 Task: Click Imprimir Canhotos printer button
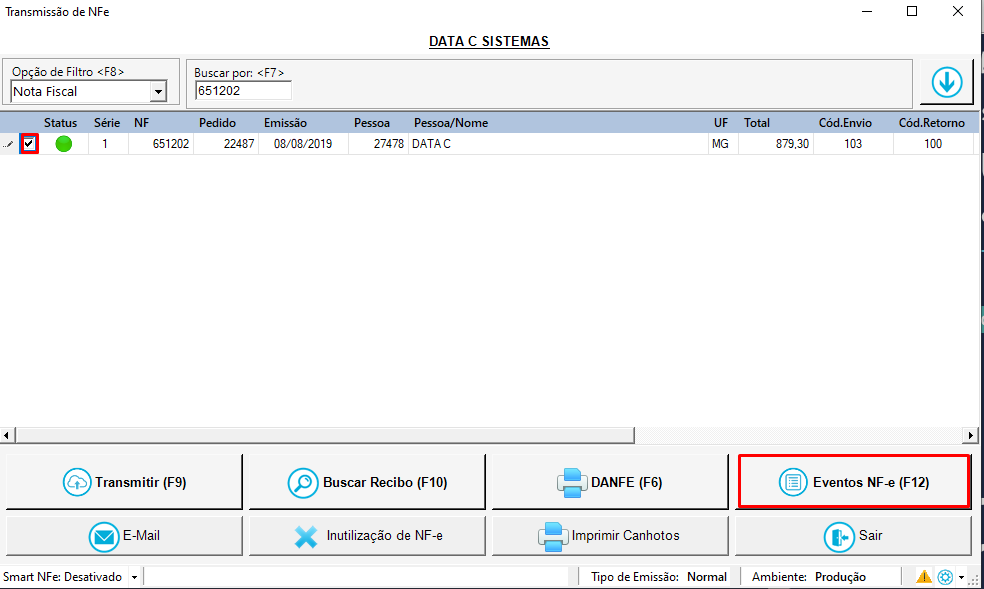(x=610, y=535)
